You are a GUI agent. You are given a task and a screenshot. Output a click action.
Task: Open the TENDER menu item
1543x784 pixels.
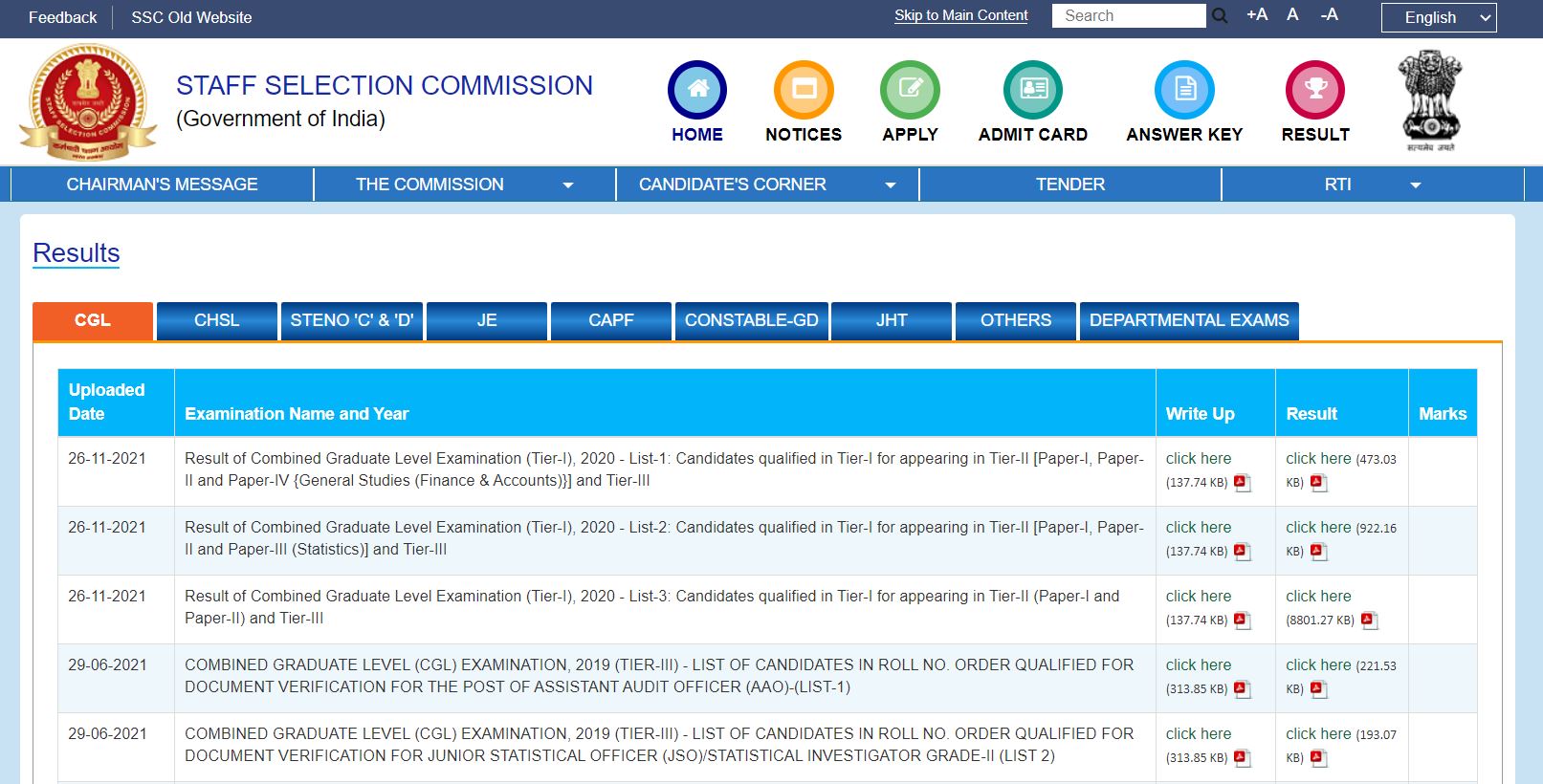click(x=1070, y=185)
